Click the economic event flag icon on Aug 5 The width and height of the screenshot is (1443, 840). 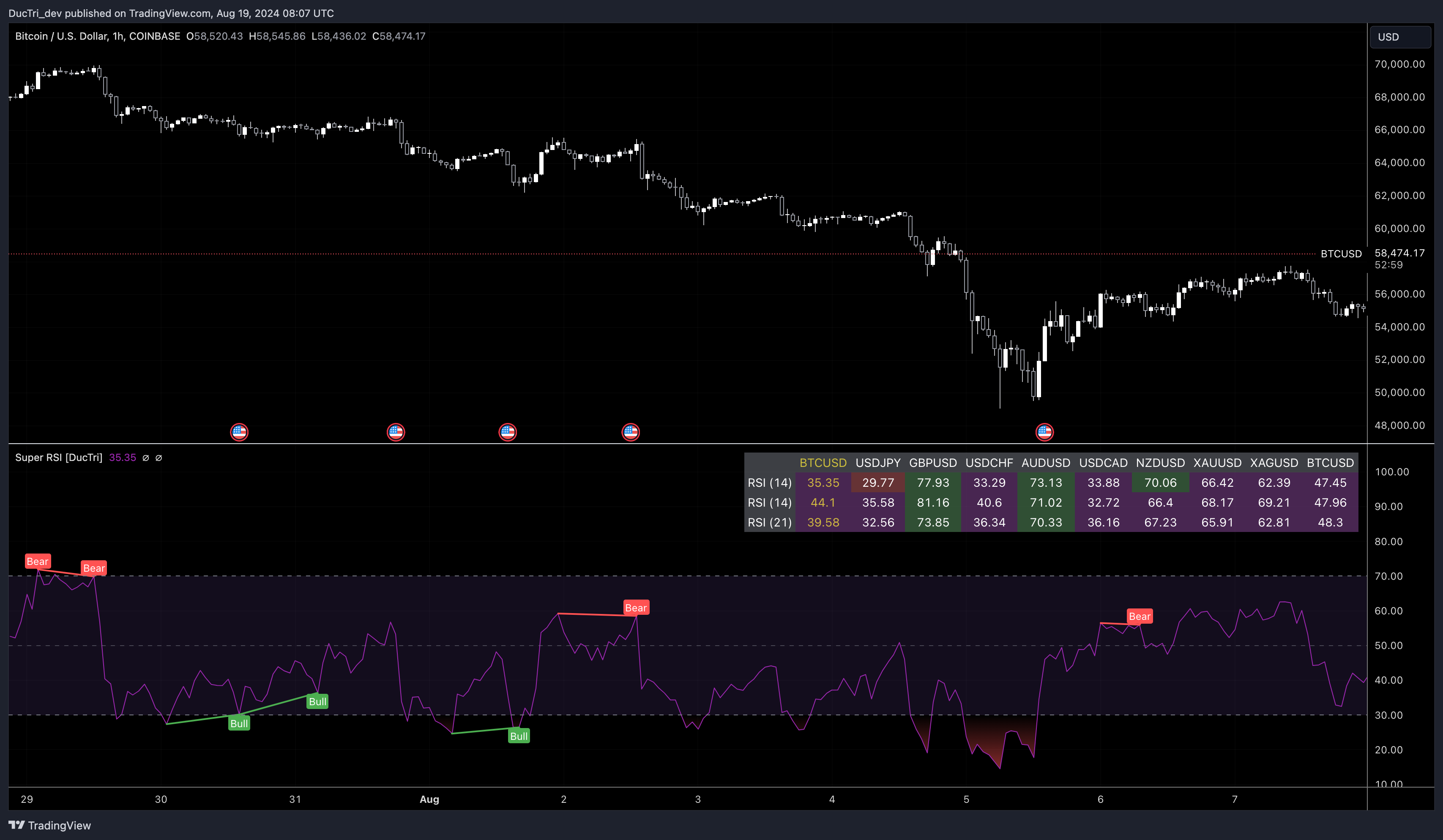click(1044, 432)
